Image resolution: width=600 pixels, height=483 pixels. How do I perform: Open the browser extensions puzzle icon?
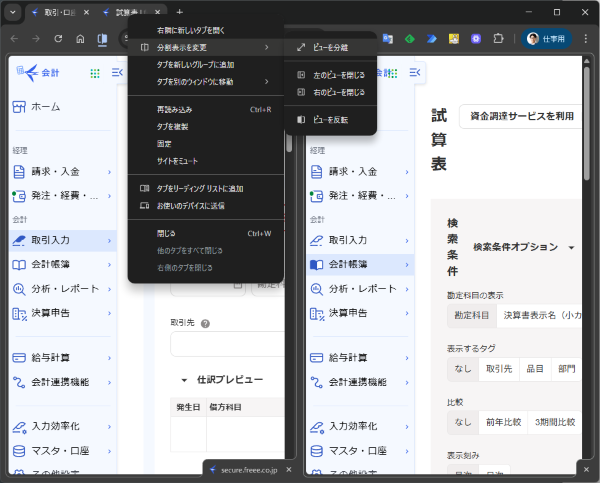(x=497, y=38)
